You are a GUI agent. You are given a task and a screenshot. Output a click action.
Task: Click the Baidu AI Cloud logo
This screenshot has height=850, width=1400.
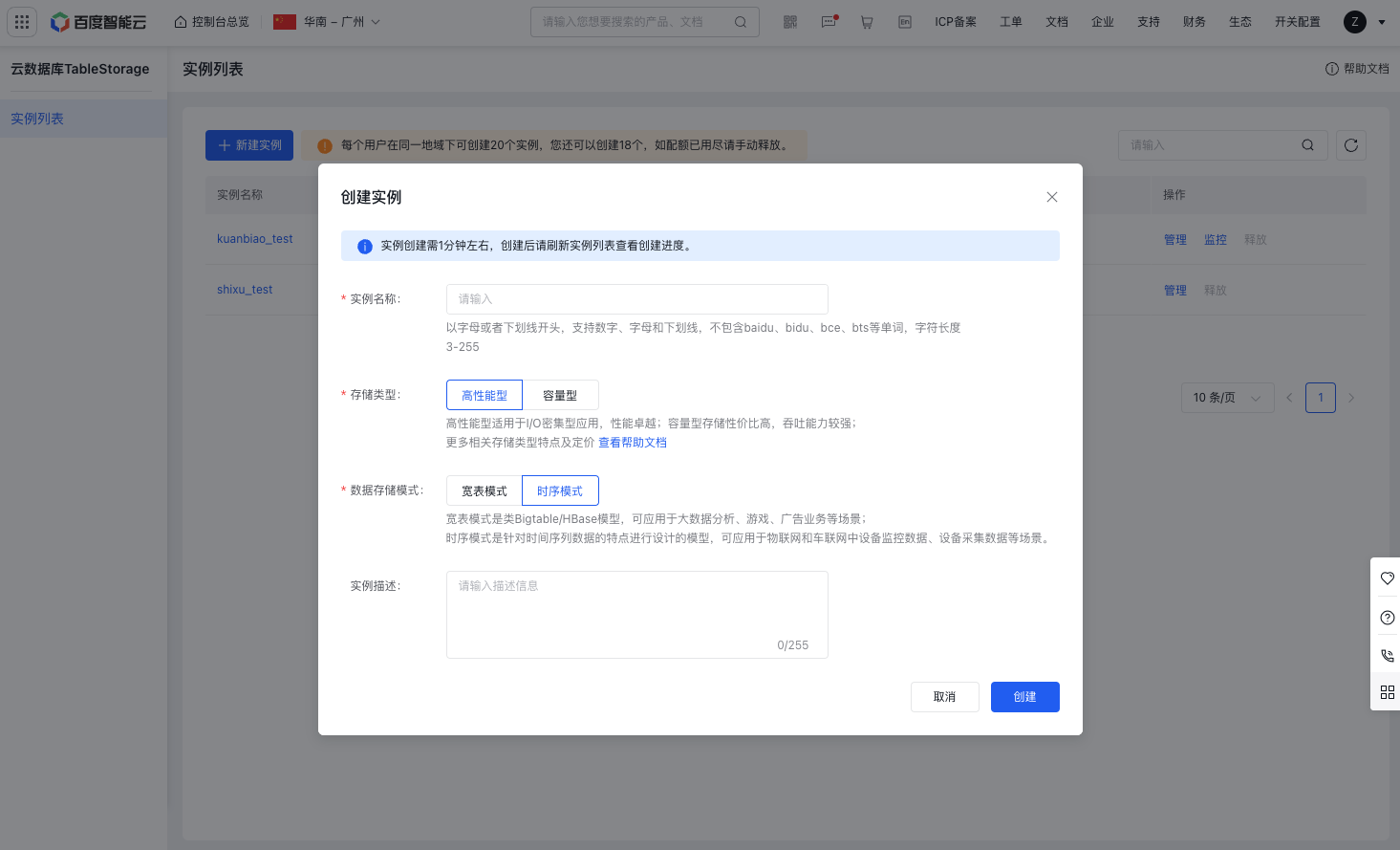click(x=98, y=21)
